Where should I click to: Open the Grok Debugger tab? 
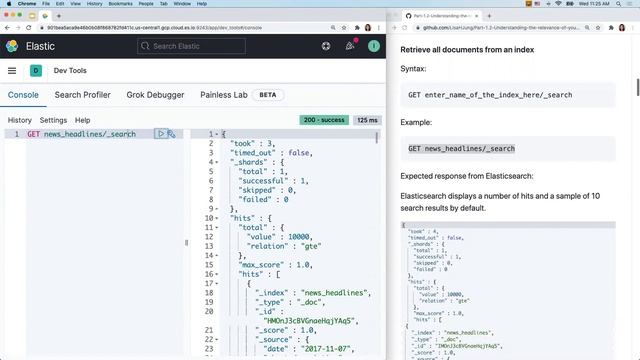coord(155,95)
